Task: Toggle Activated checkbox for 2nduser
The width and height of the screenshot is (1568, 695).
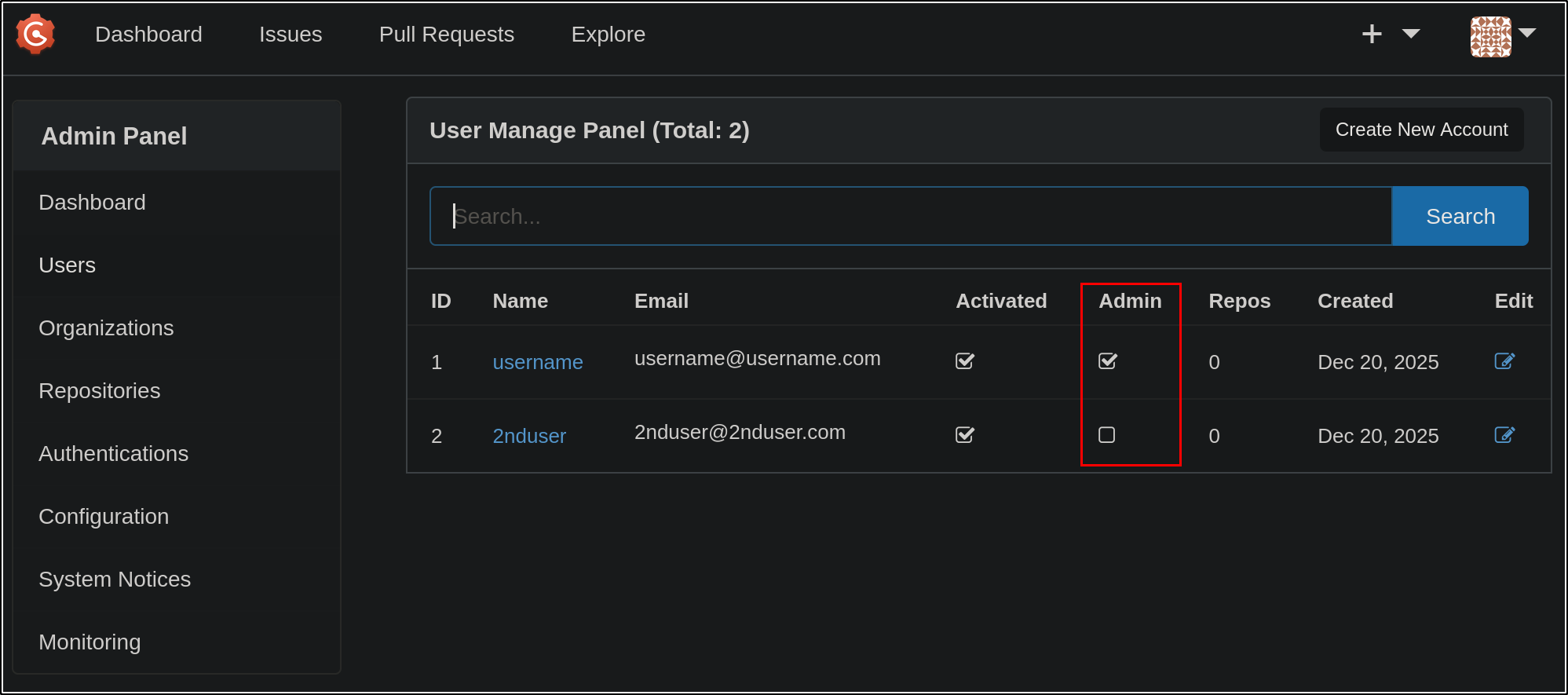Action: point(964,435)
